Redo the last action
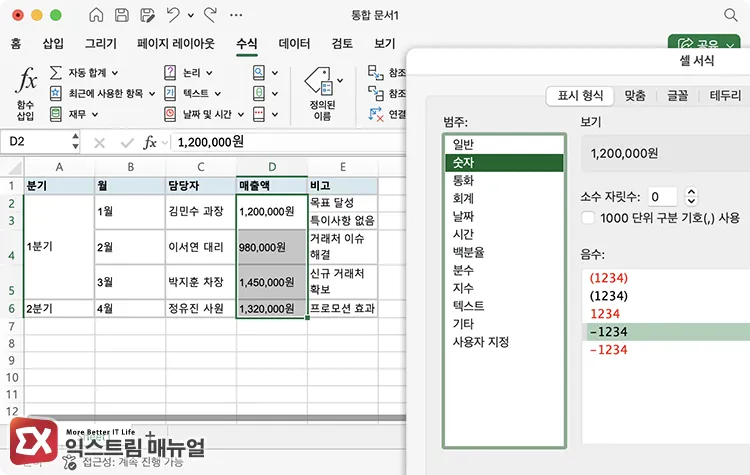This screenshot has width=750, height=475. click(x=210, y=15)
